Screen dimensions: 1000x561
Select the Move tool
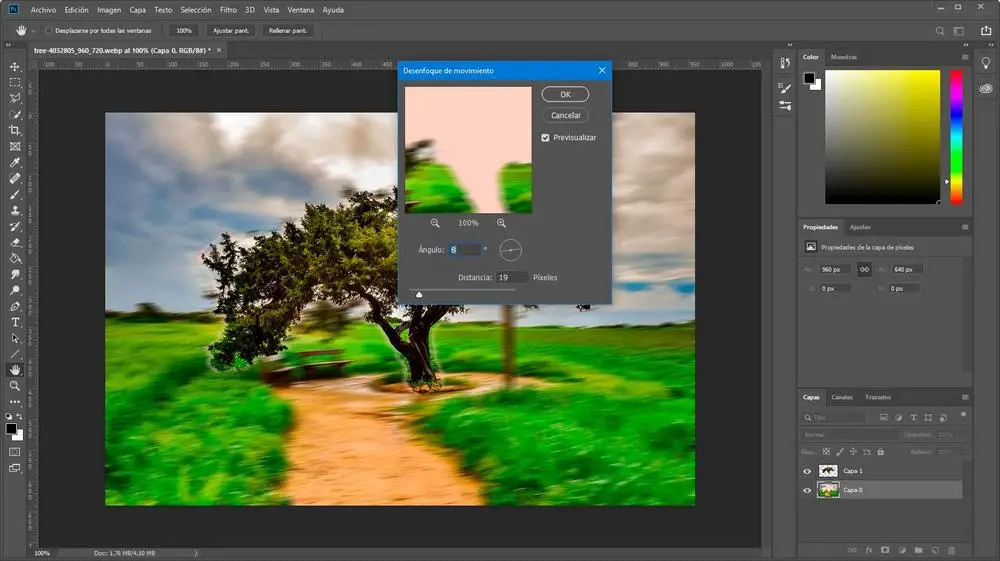coord(15,66)
